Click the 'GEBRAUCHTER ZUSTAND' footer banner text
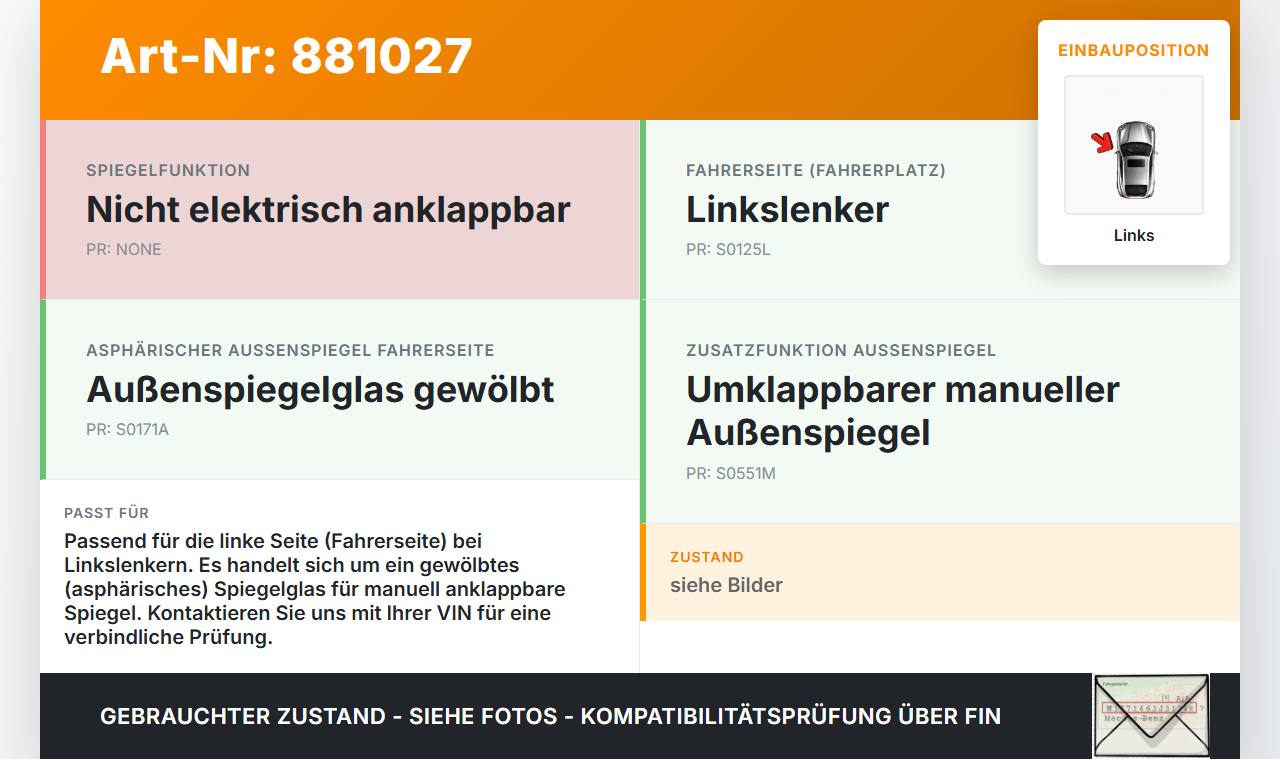1280x760 pixels. click(550, 716)
